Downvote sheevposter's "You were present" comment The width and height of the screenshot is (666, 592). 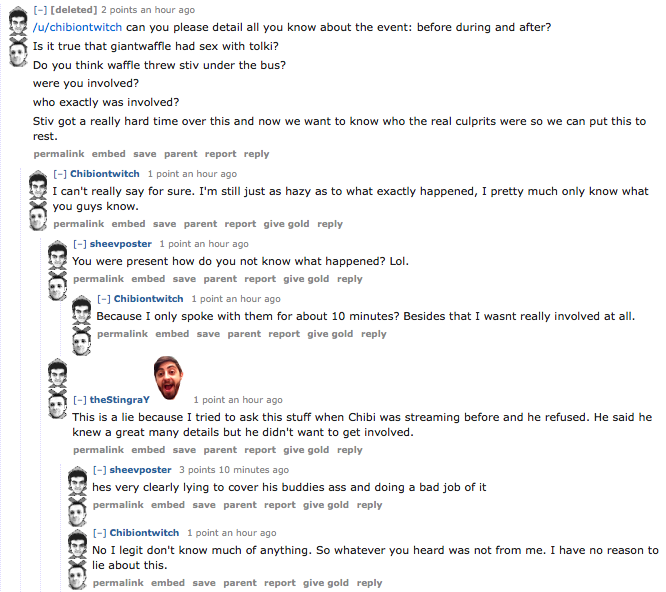pos(57,287)
